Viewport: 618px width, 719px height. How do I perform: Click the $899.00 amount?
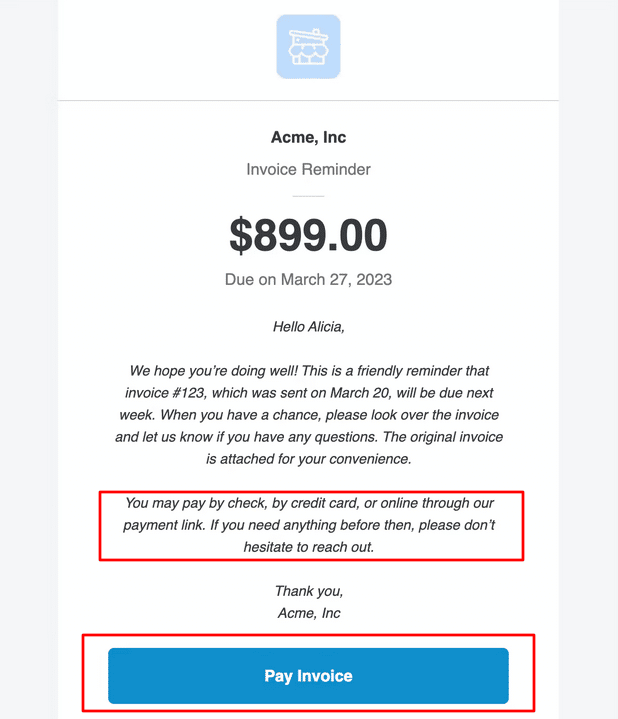(308, 235)
